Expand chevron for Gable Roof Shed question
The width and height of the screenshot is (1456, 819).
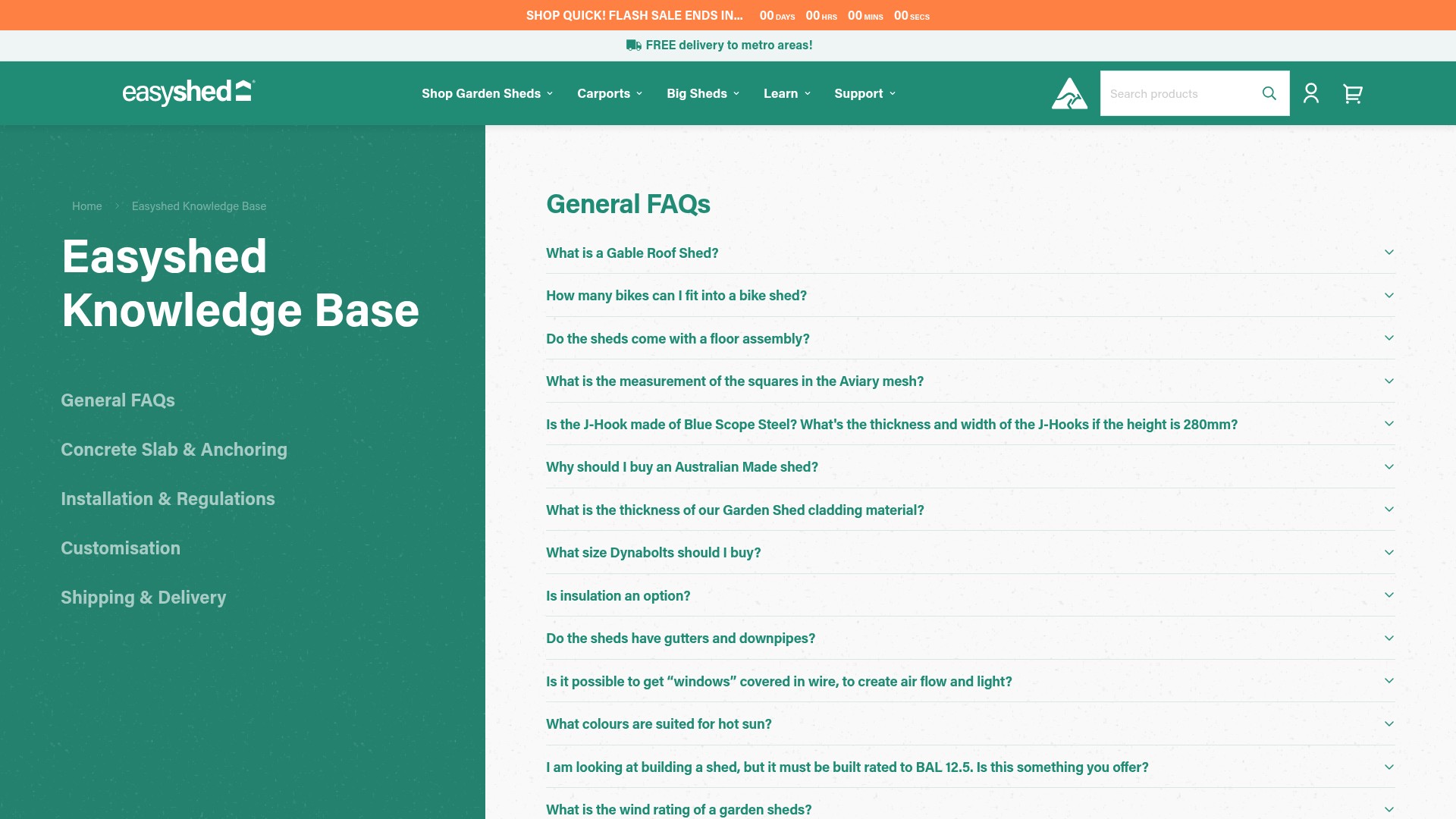point(1389,253)
